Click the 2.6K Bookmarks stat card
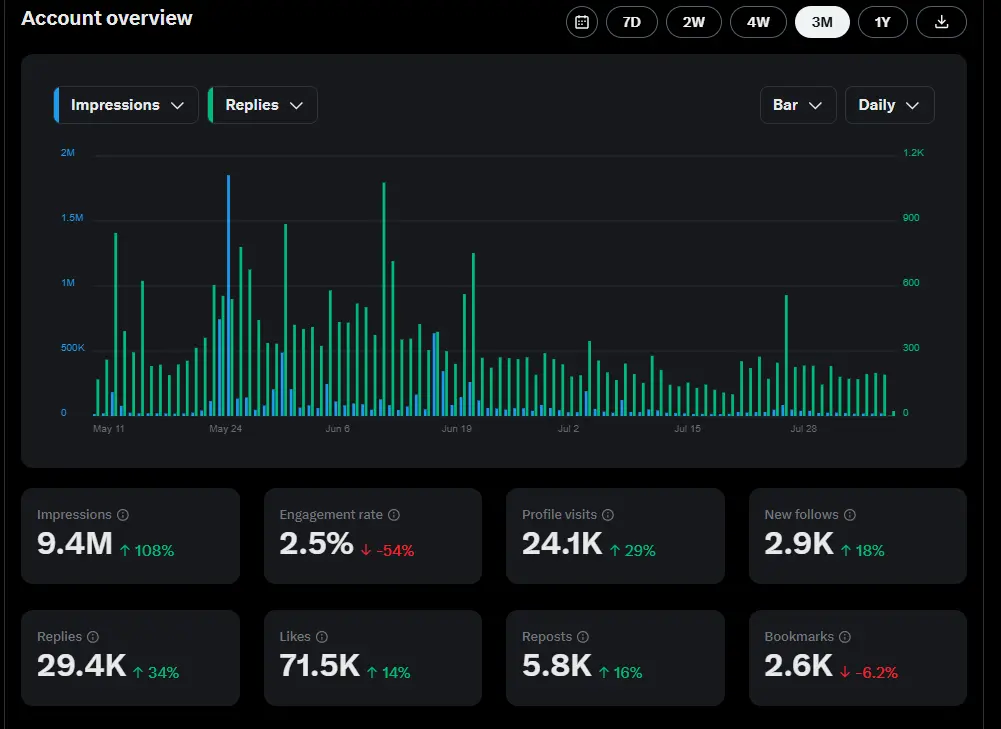 coord(858,658)
